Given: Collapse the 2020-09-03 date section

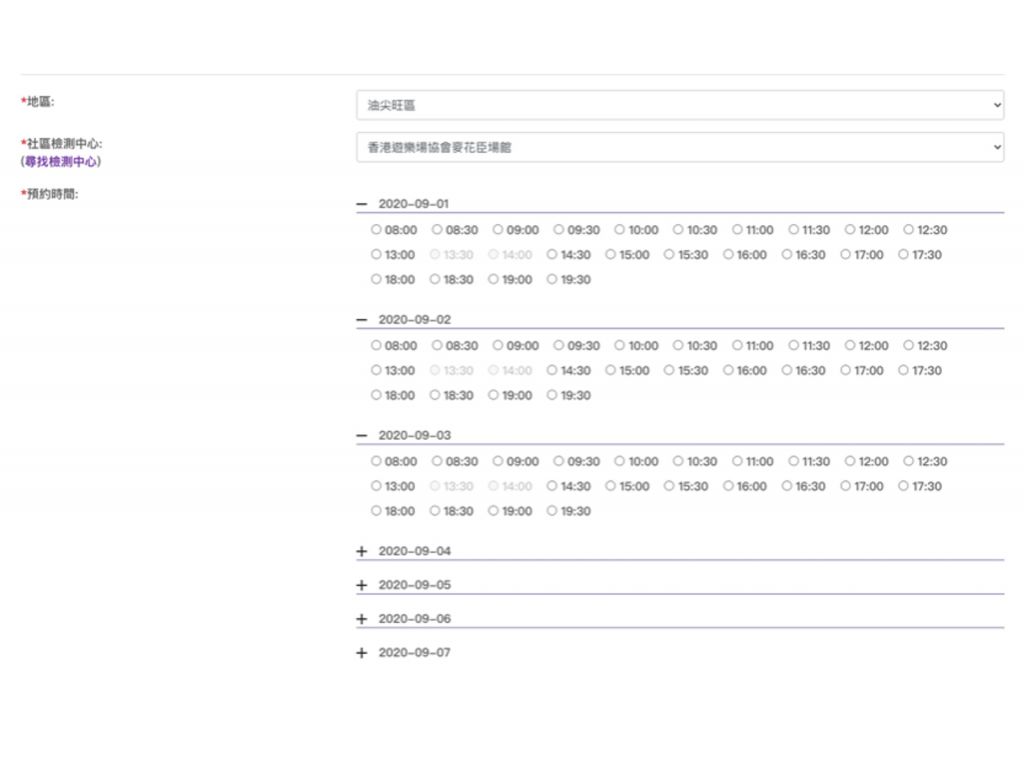Looking at the screenshot, I should (362, 436).
